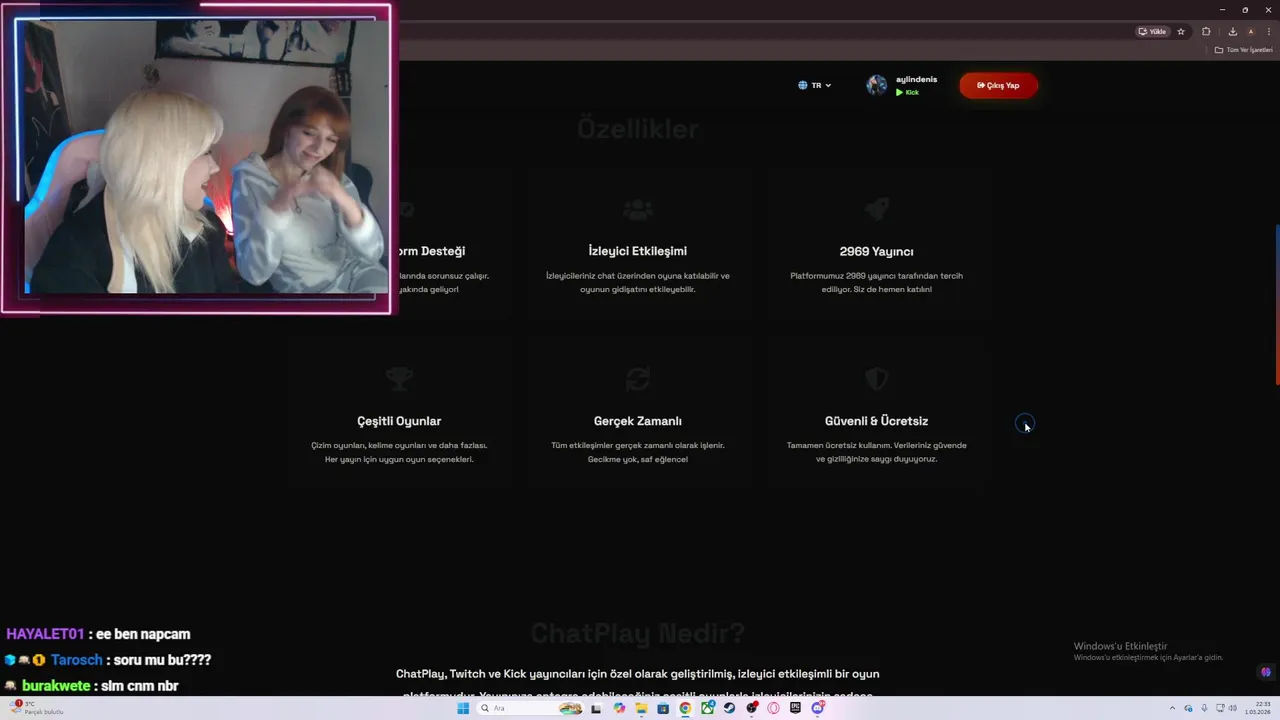Screen dimensions: 1280x720
Task: Click the 2969 Yayıncı card title
Action: click(877, 251)
